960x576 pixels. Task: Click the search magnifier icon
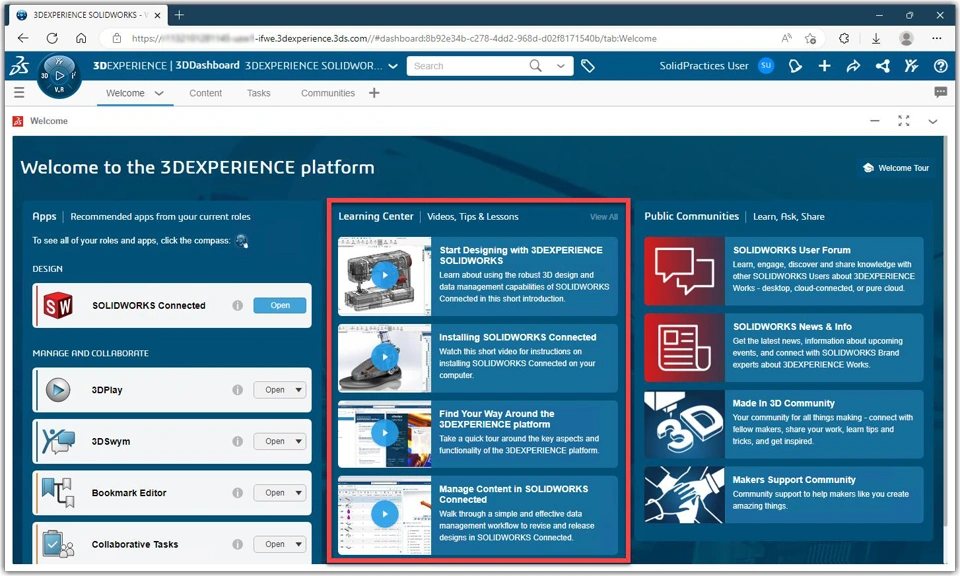535,65
